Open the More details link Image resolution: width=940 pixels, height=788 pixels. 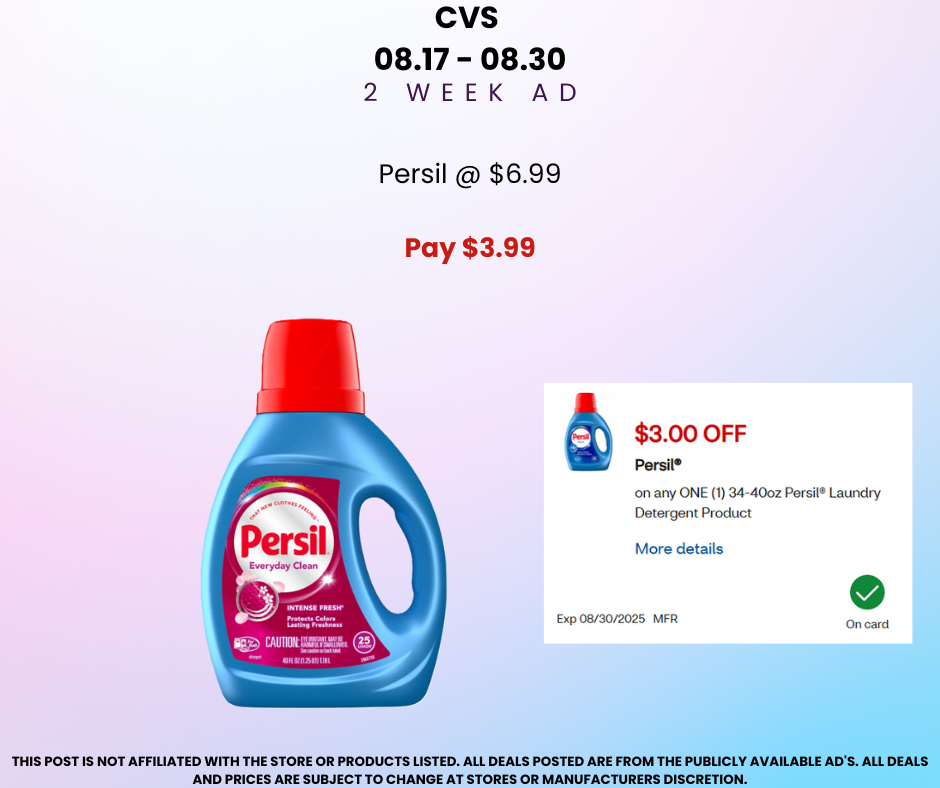point(679,549)
